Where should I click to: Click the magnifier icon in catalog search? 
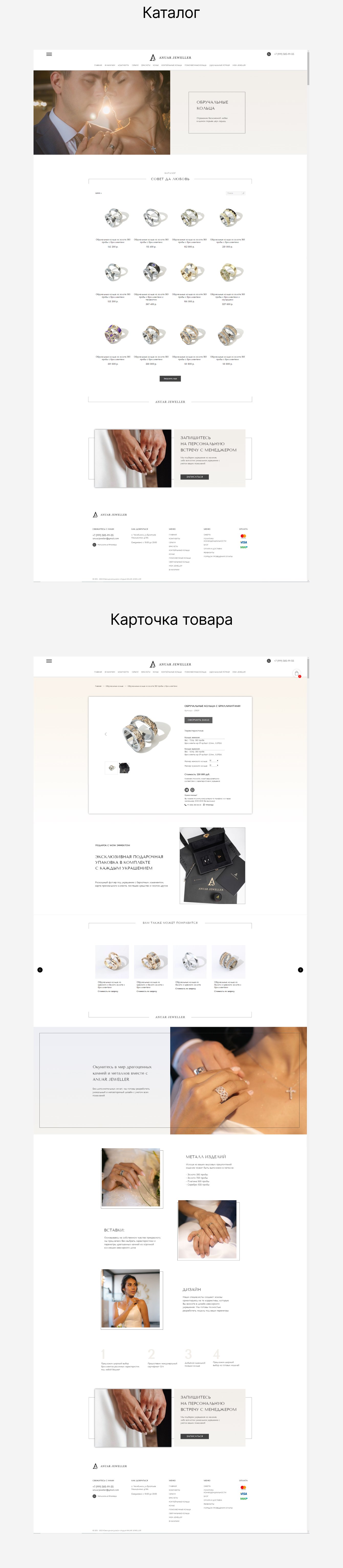pyautogui.click(x=243, y=193)
